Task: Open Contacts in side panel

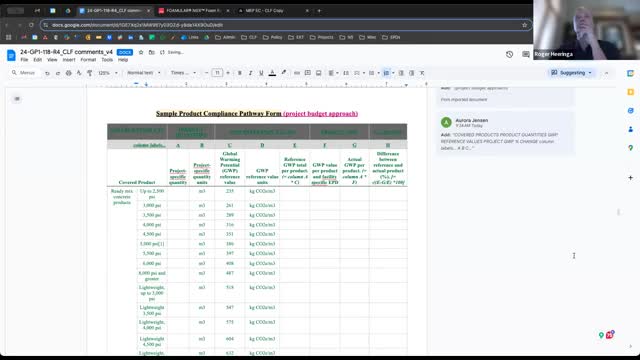Action: tap(631, 129)
